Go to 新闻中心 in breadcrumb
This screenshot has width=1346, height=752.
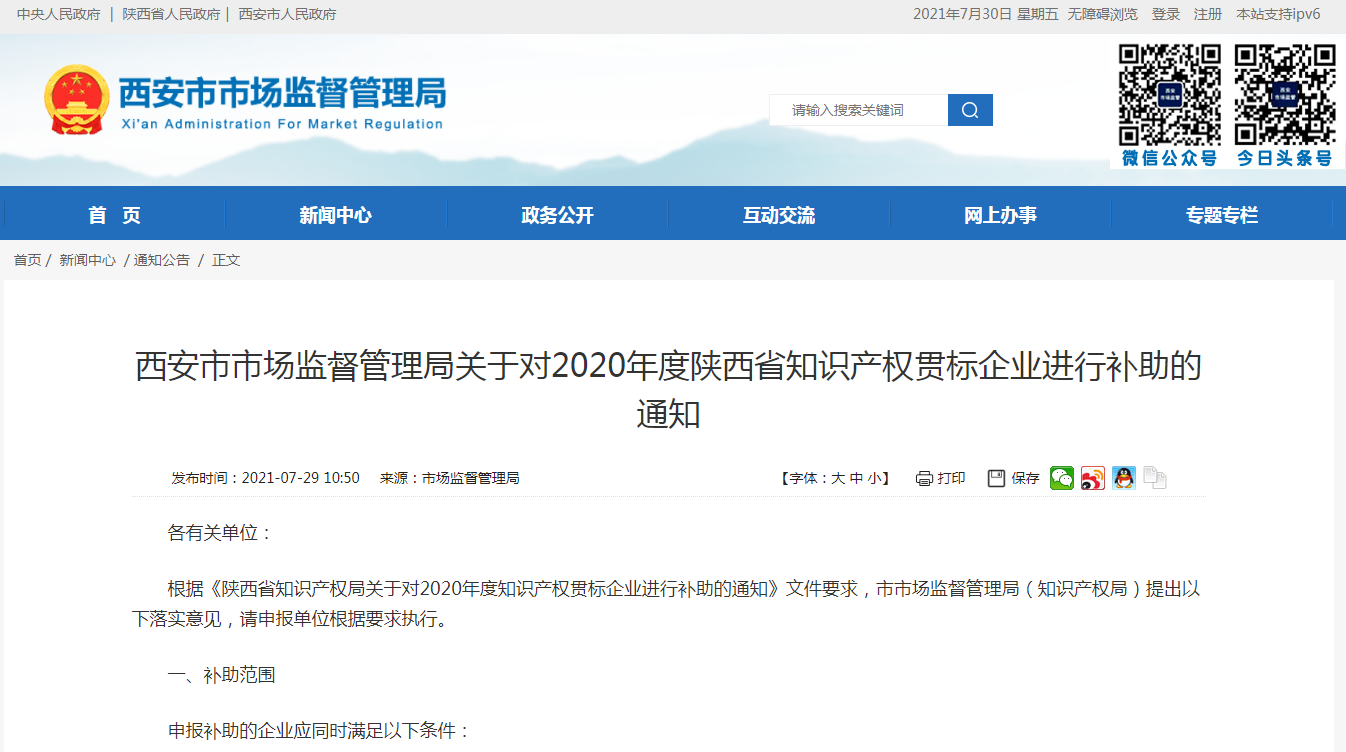87,260
